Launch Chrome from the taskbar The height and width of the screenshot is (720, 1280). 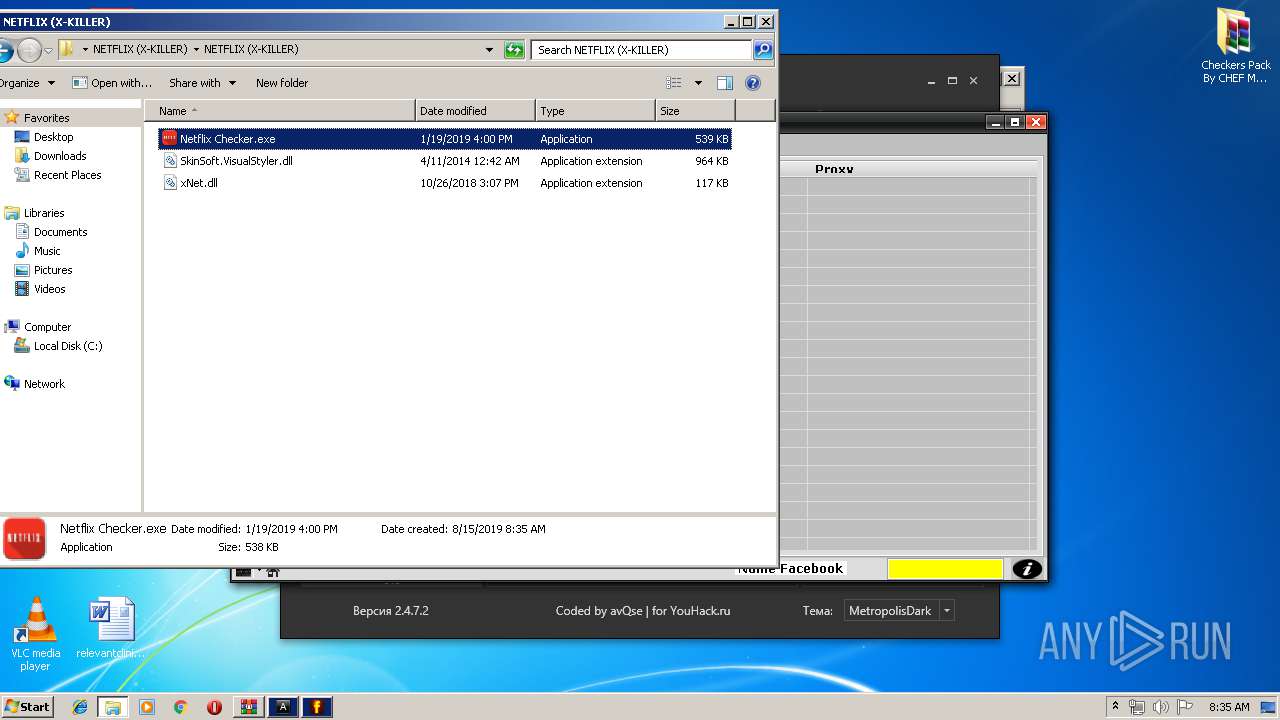click(181, 707)
